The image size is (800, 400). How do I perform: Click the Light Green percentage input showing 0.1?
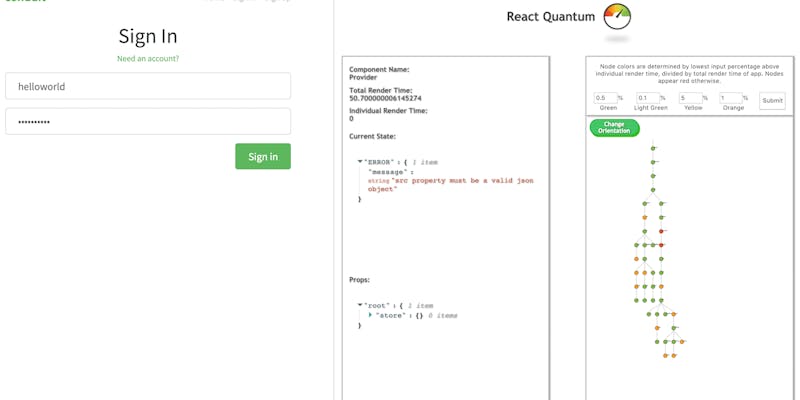[x=647, y=98]
